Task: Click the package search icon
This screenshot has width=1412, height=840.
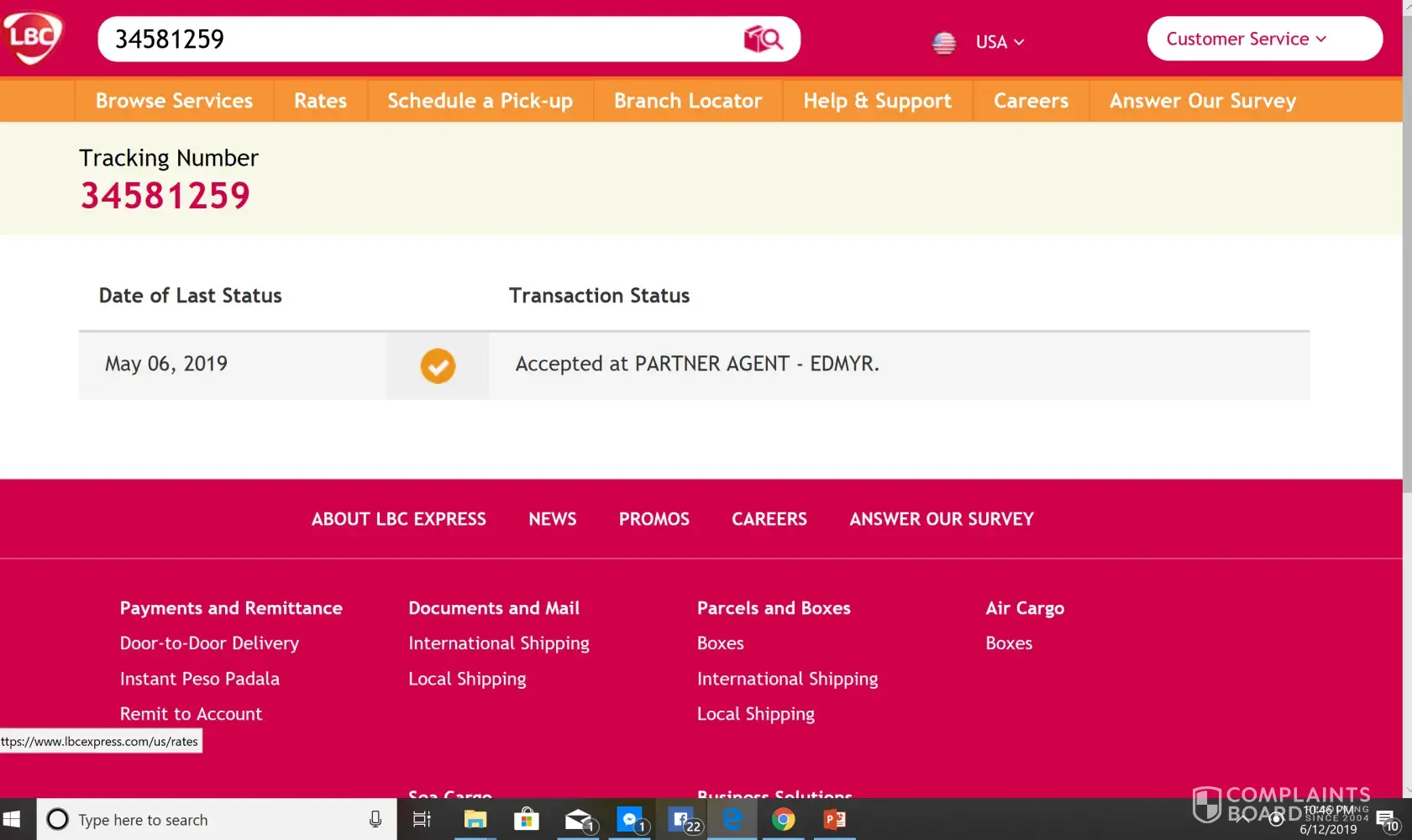Action: [763, 39]
